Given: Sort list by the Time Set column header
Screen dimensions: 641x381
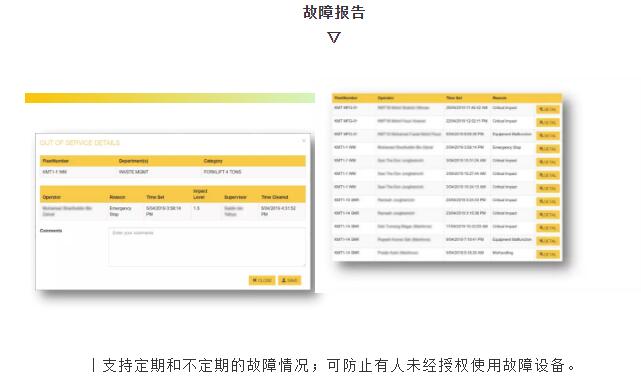Looking at the screenshot, I should [x=454, y=98].
